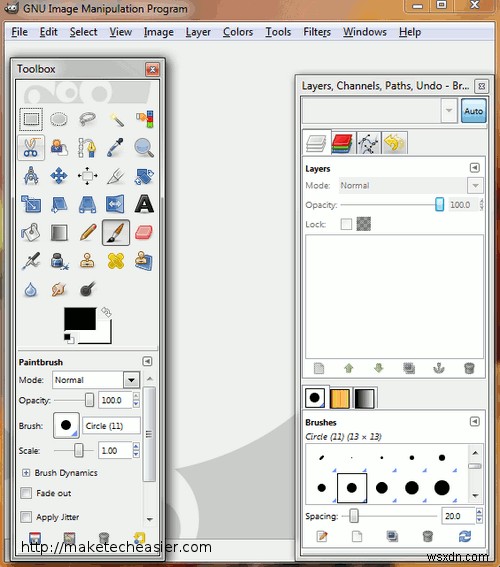
Task: Select the Foreground Select tool
Action: 59,148
